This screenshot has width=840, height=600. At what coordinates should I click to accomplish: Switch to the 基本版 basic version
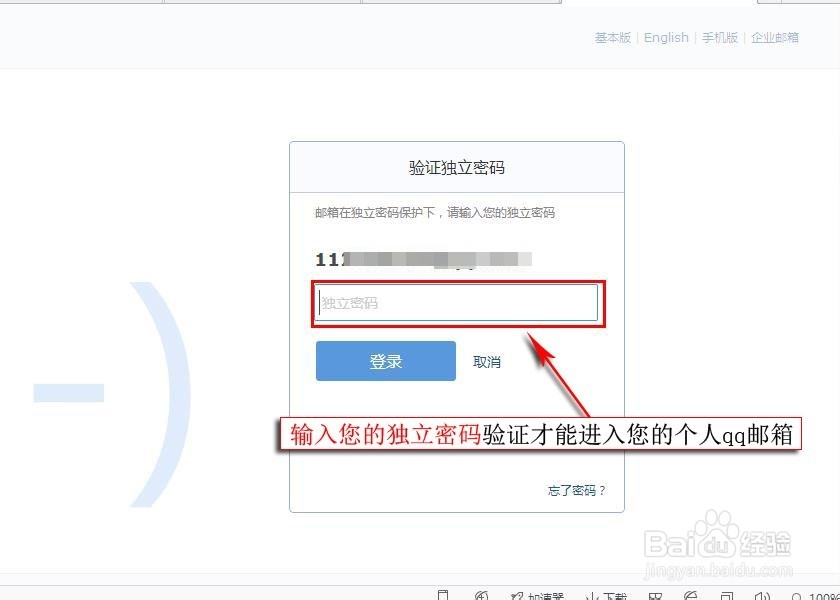pos(613,38)
